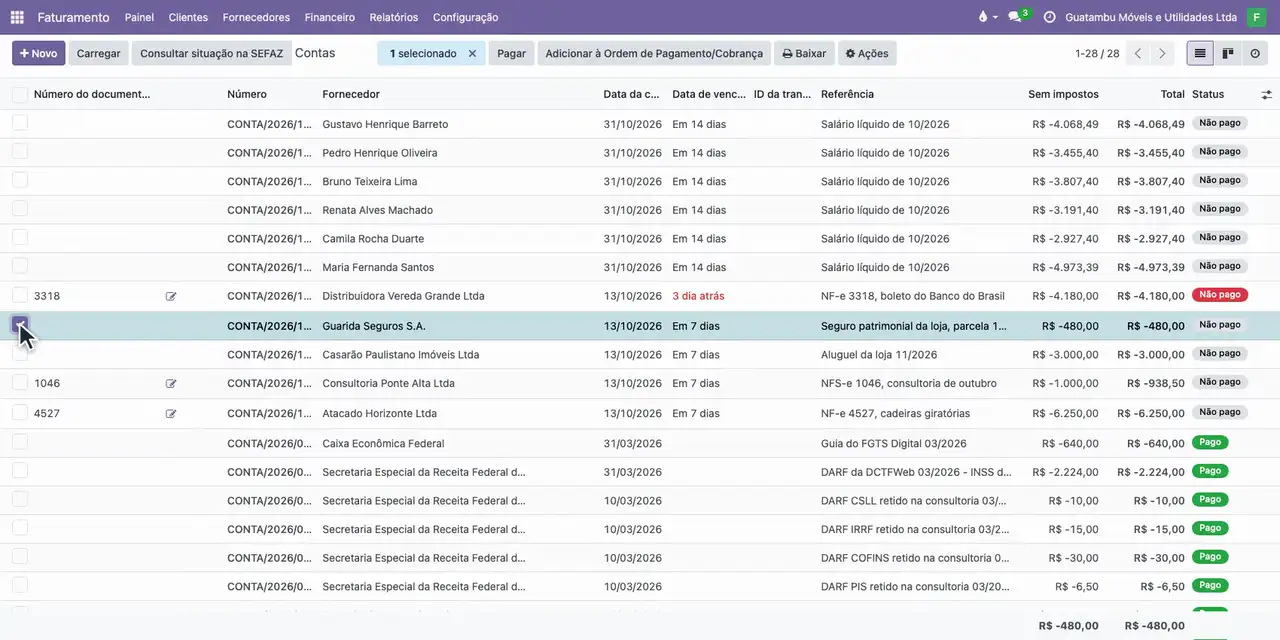
Task: Open the Relatórios menu
Action: (394, 17)
